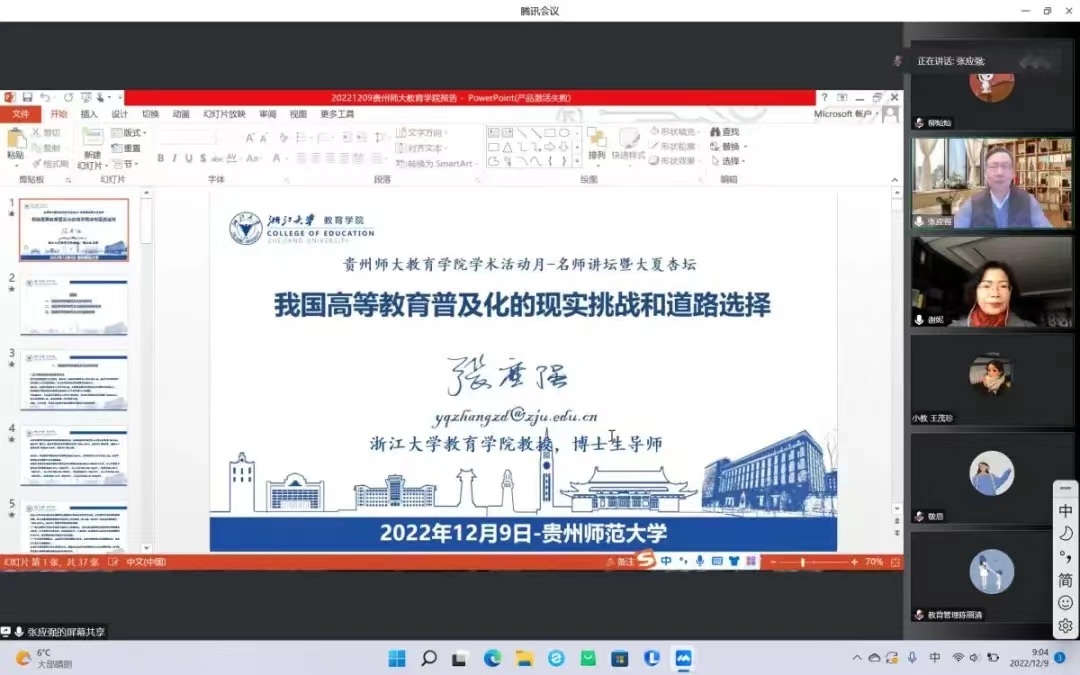Expand the shapes gallery more arrow

click(577, 163)
